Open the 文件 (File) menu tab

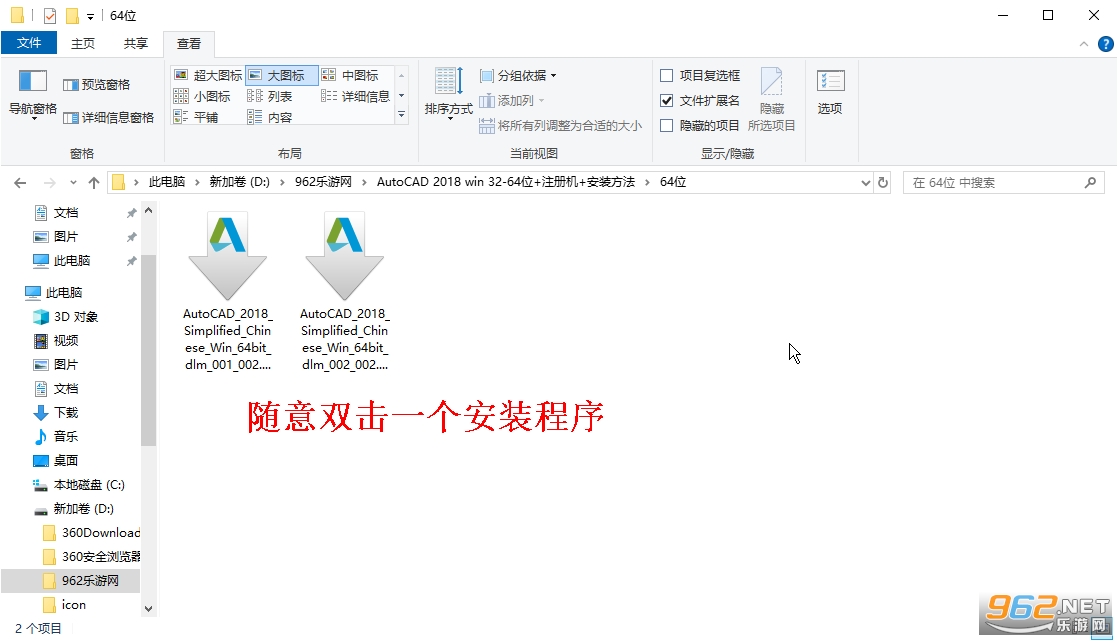click(29, 43)
